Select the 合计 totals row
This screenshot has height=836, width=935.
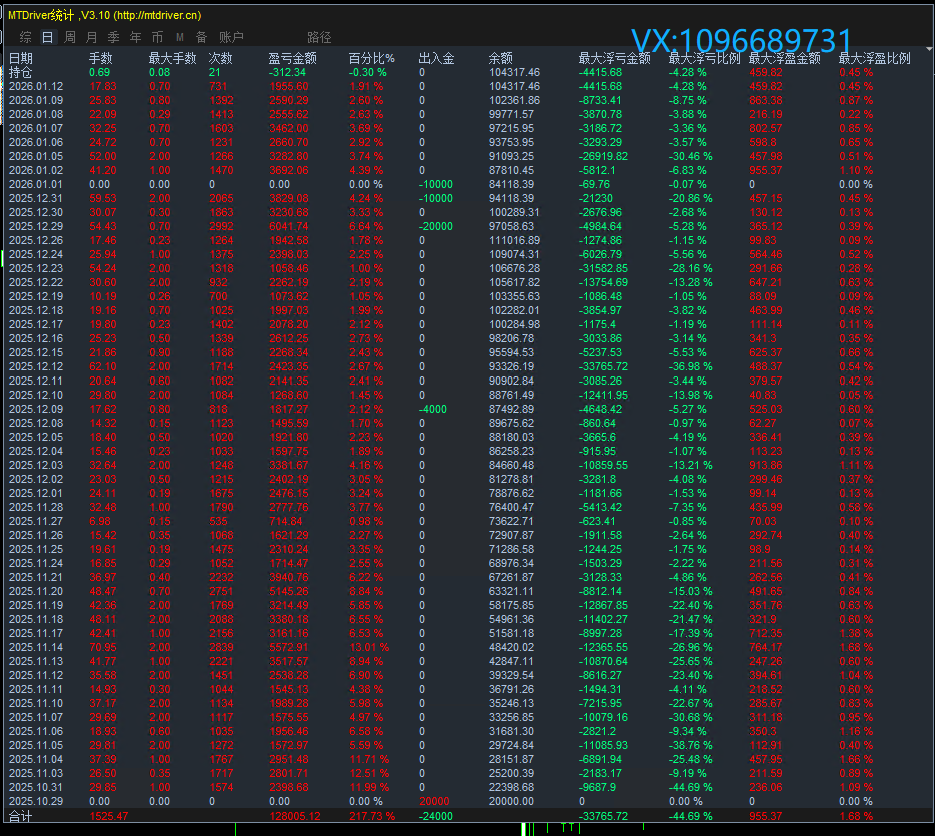click(21, 817)
